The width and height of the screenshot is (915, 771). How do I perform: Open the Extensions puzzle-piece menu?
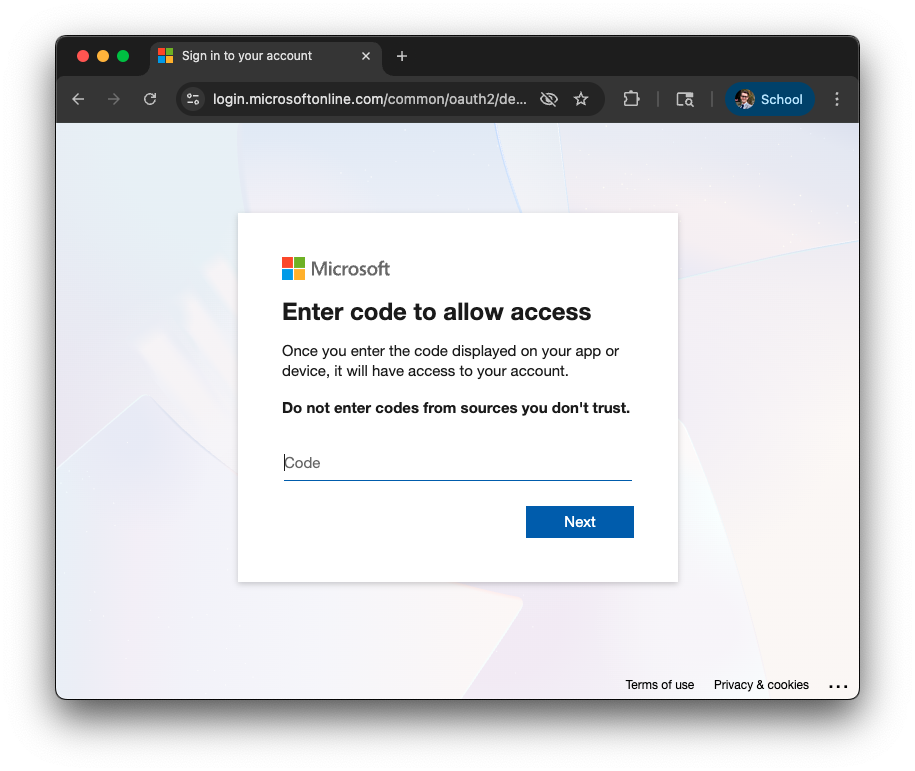coord(631,99)
